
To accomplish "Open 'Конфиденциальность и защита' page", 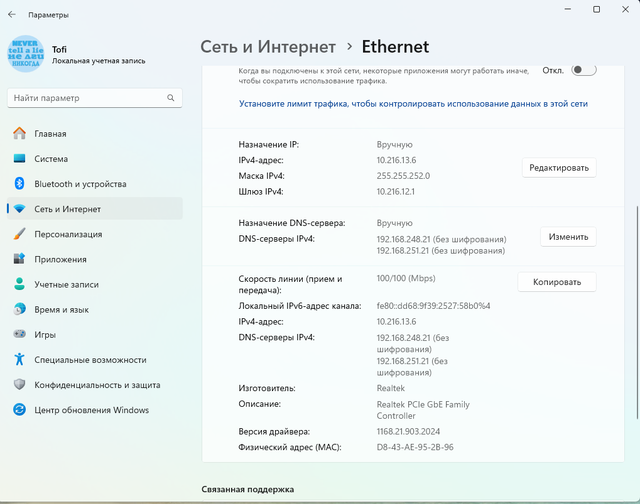I will 95,385.
